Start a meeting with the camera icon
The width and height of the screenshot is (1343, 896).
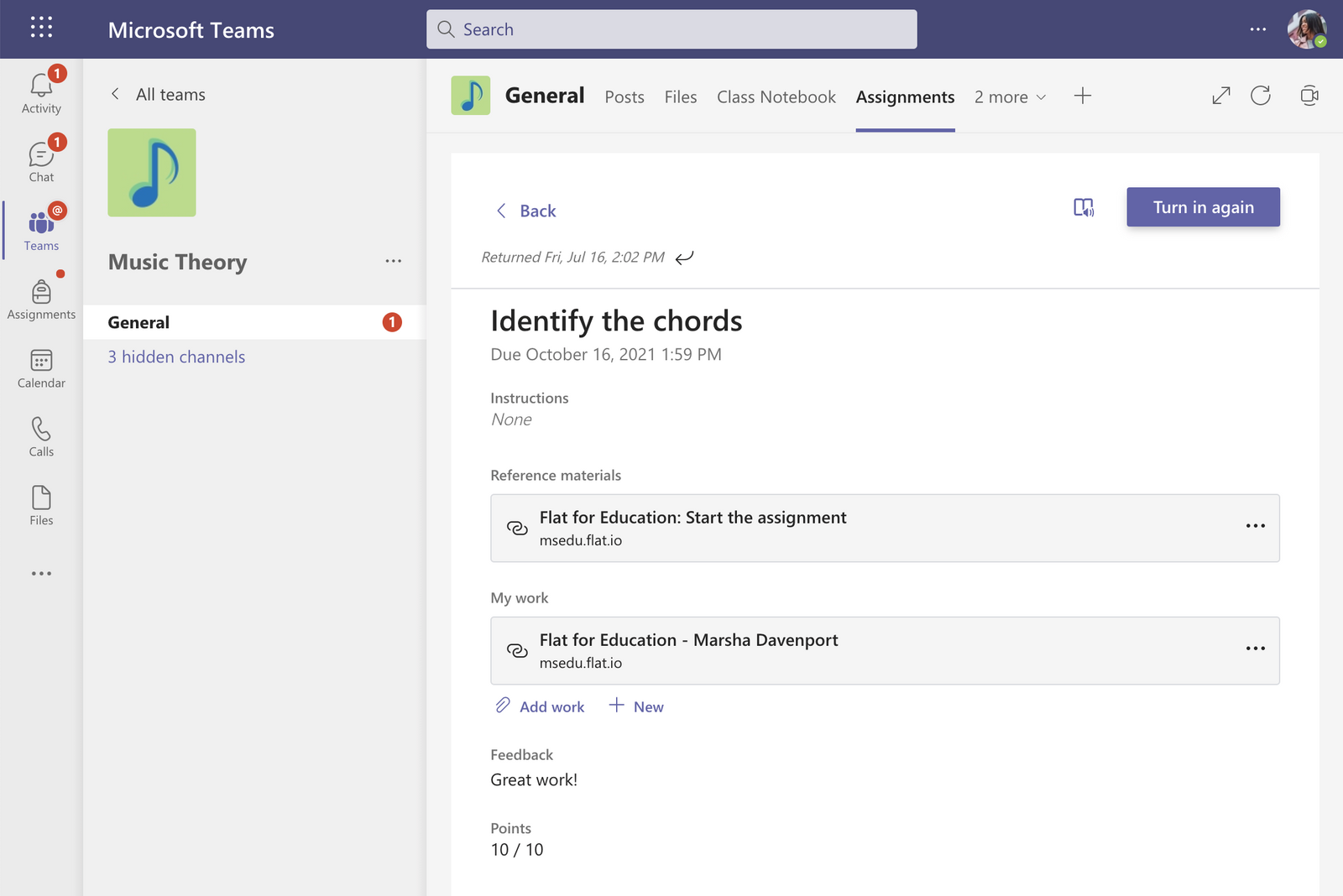pos(1310,96)
